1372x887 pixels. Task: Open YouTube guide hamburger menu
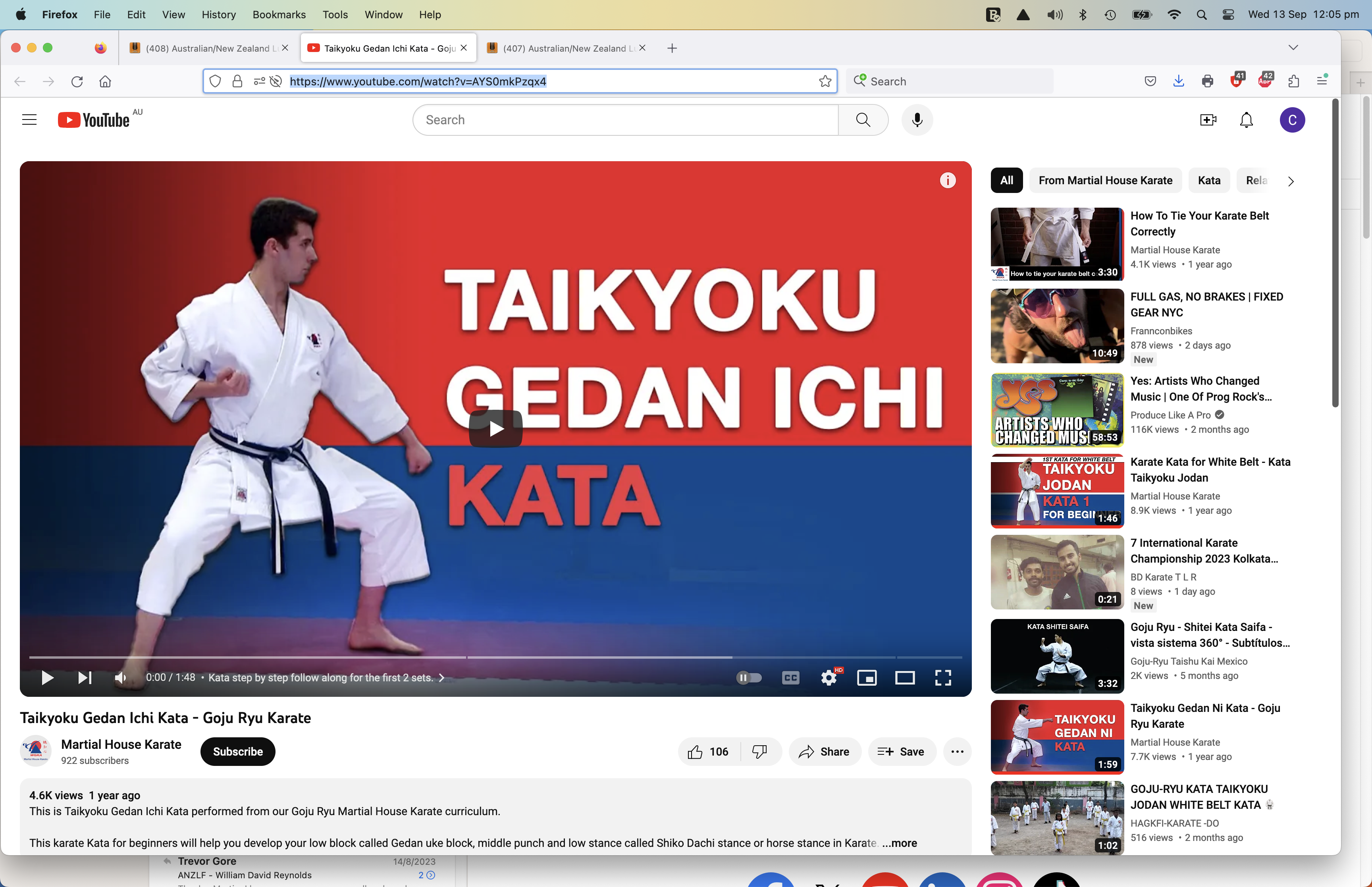(29, 120)
